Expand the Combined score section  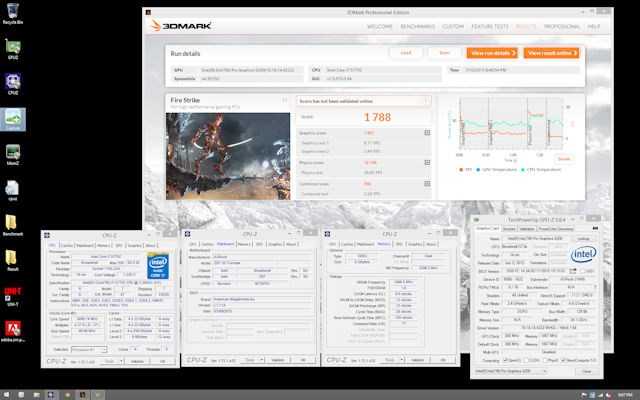pos(427,184)
